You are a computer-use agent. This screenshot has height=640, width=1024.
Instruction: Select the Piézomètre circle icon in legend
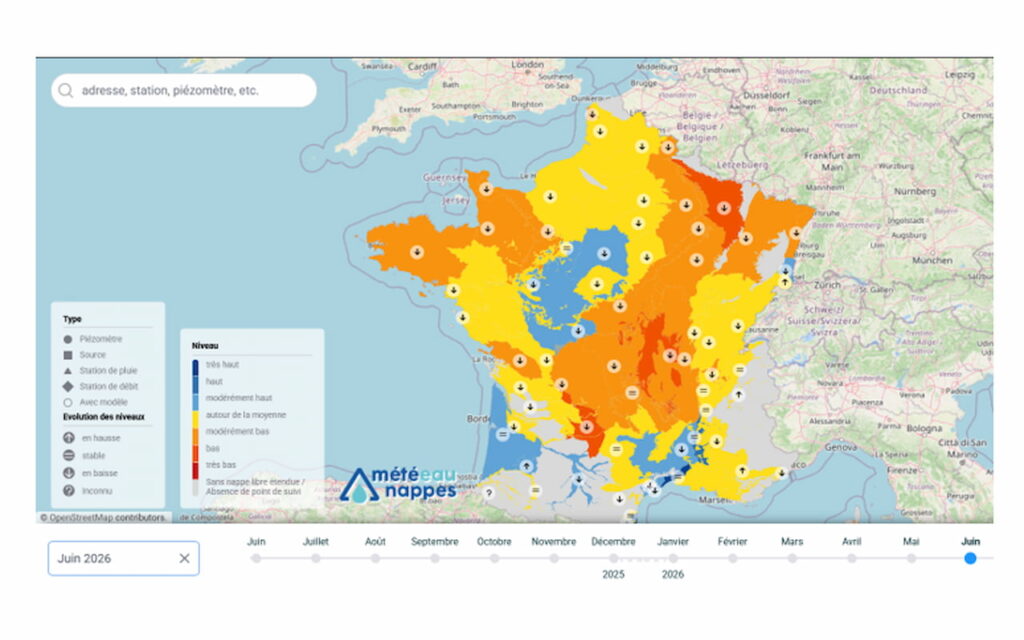pos(68,339)
